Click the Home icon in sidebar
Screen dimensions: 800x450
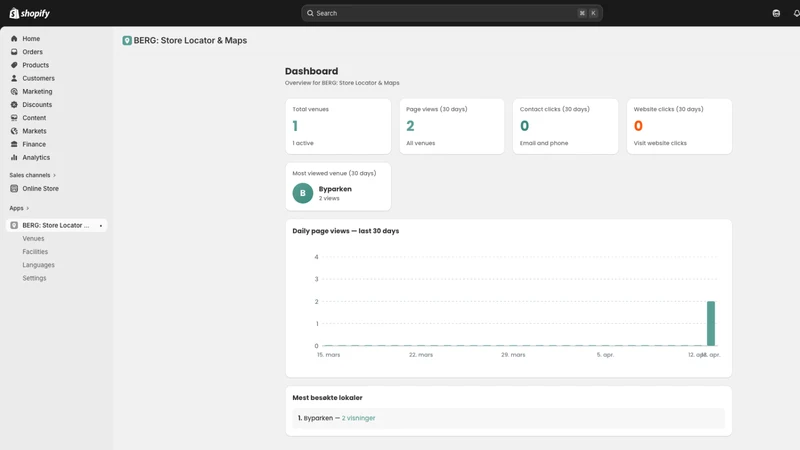[x=14, y=39]
